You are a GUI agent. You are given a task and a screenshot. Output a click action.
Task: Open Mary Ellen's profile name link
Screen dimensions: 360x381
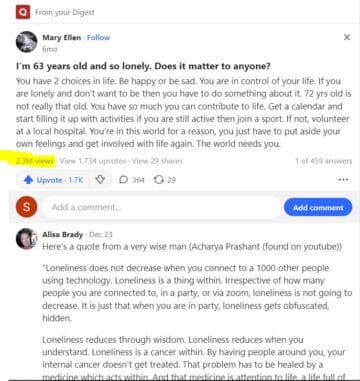(62, 38)
